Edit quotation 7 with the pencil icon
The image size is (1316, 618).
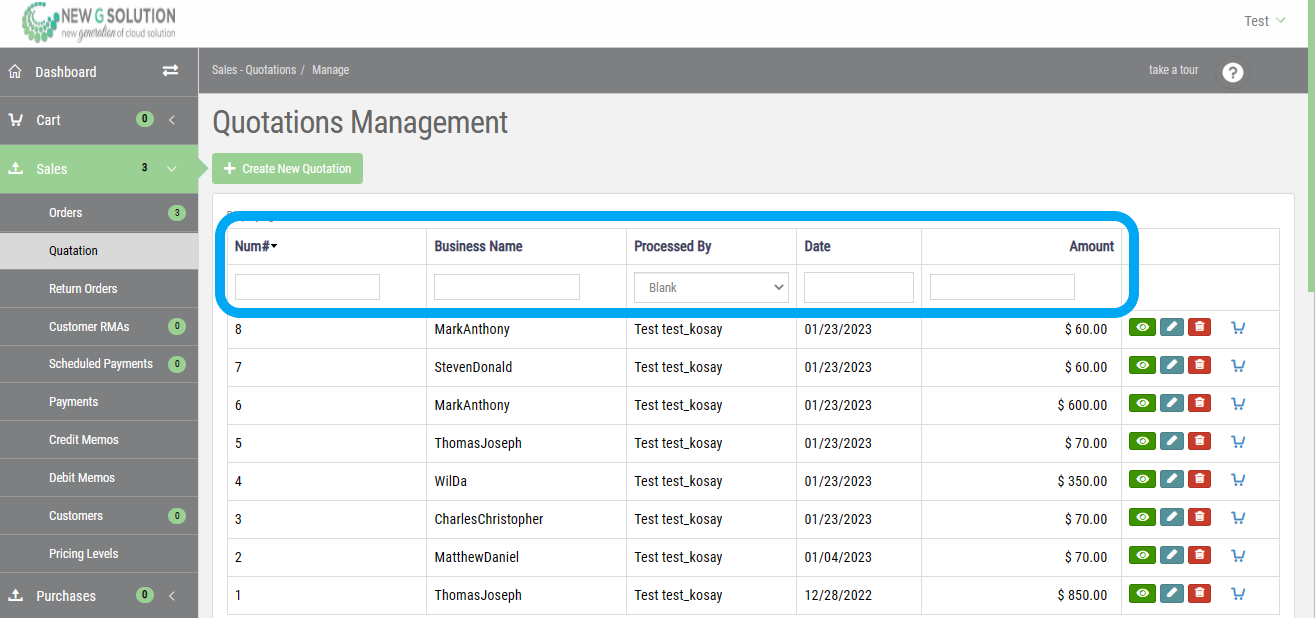pyautogui.click(x=1171, y=366)
